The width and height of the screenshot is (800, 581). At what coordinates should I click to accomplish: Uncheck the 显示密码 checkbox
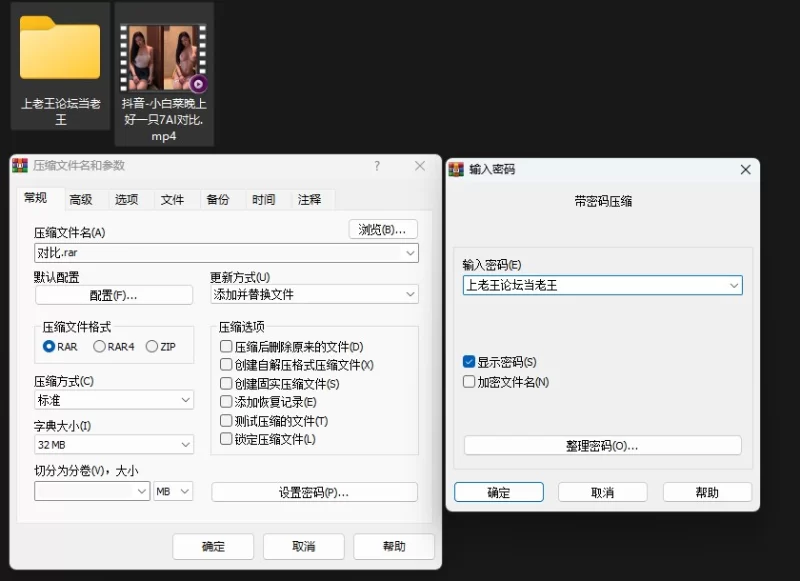pos(469,362)
